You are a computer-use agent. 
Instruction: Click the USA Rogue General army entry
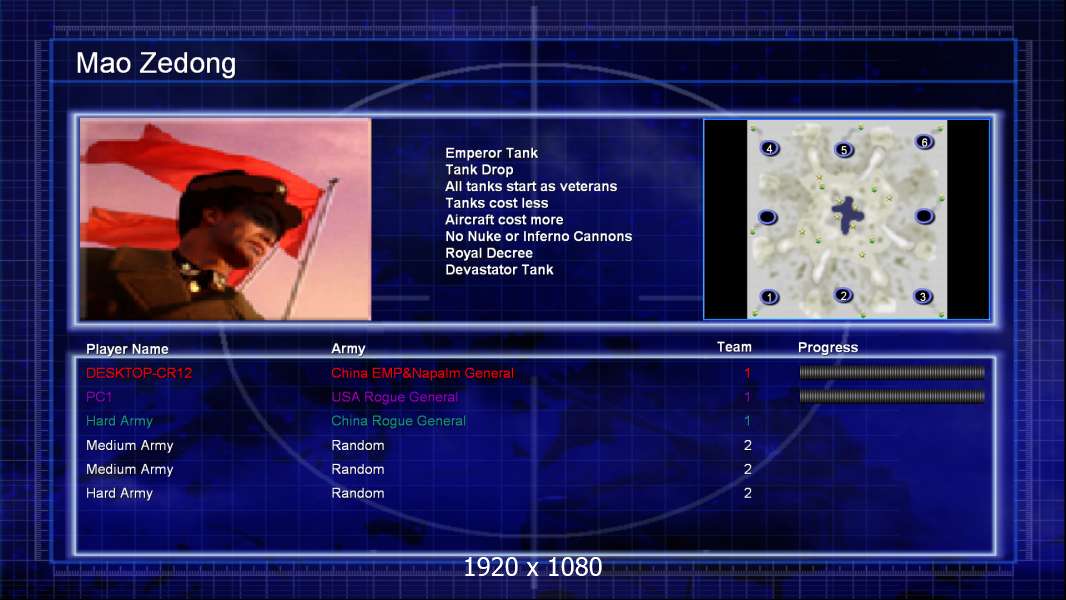(x=394, y=397)
